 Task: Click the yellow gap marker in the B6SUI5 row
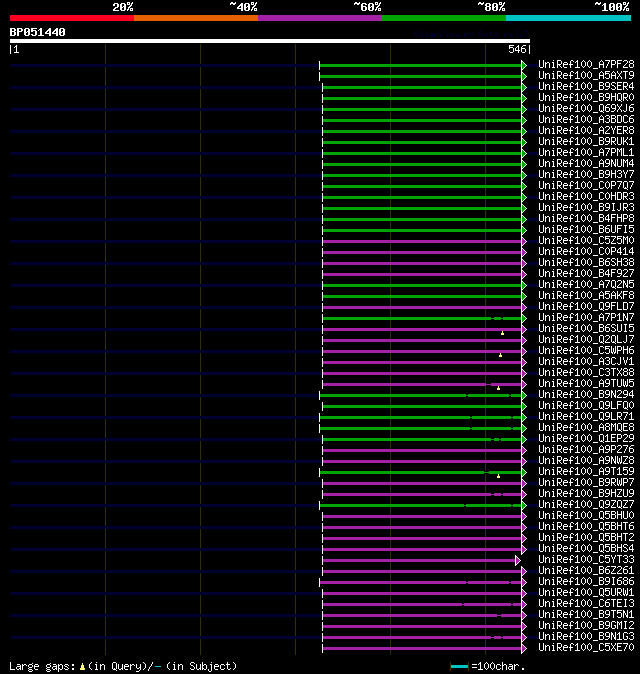[x=502, y=333]
